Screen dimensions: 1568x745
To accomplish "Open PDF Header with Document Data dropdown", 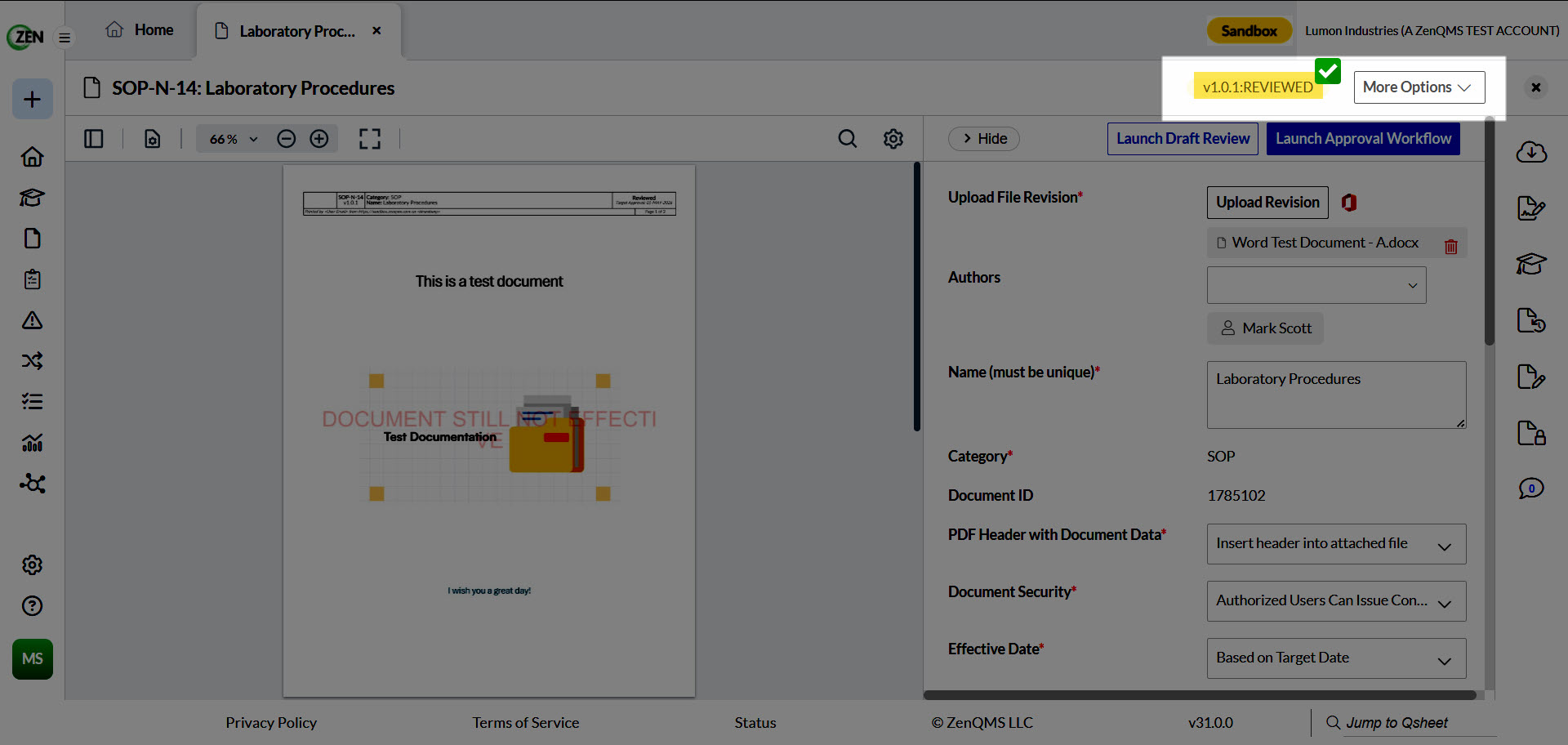I will [1336, 544].
